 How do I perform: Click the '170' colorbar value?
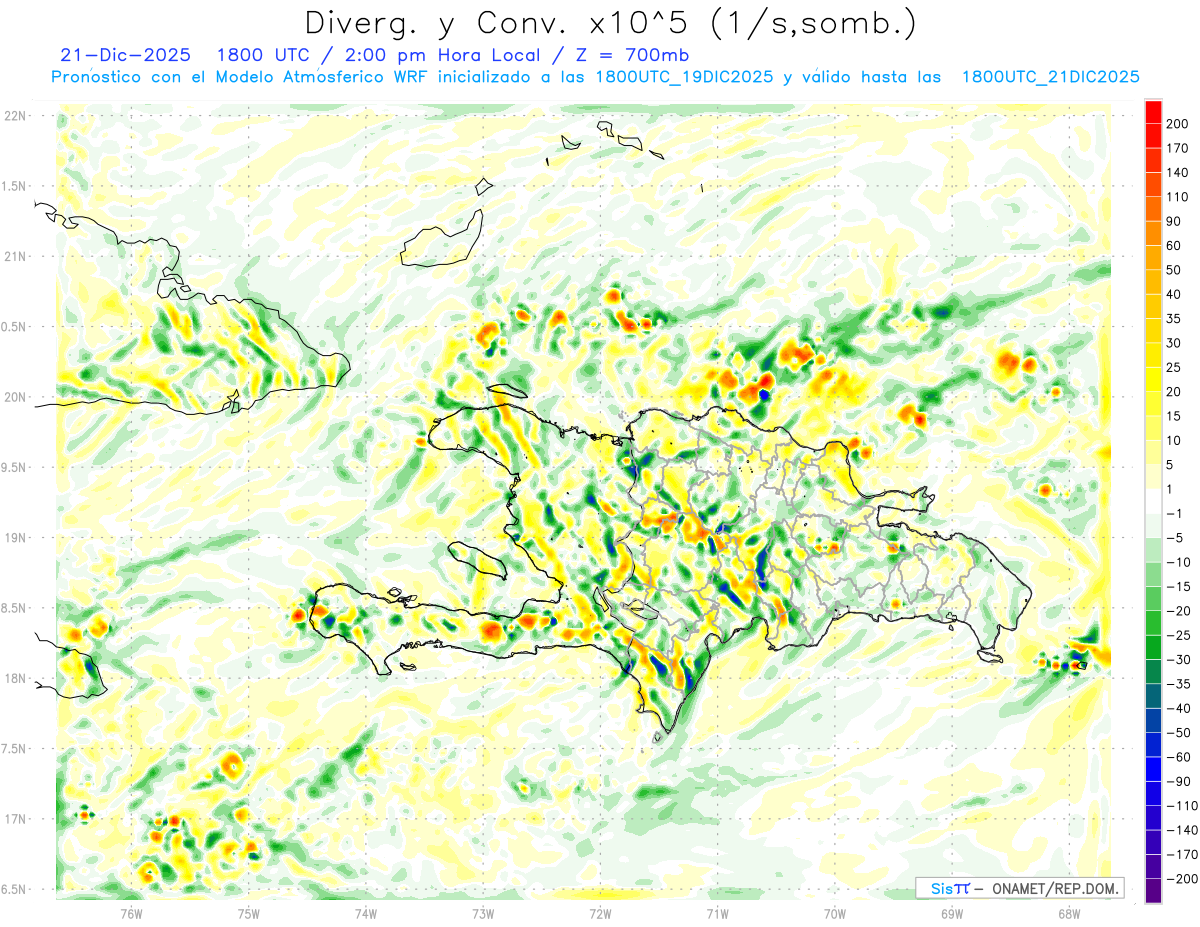pos(1178,148)
